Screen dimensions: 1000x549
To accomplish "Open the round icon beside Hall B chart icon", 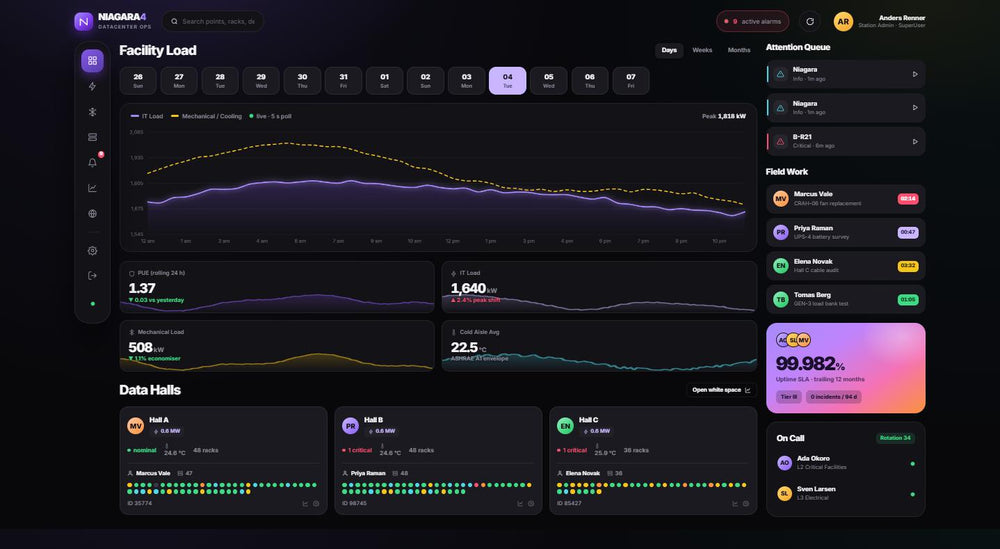I will (x=531, y=504).
